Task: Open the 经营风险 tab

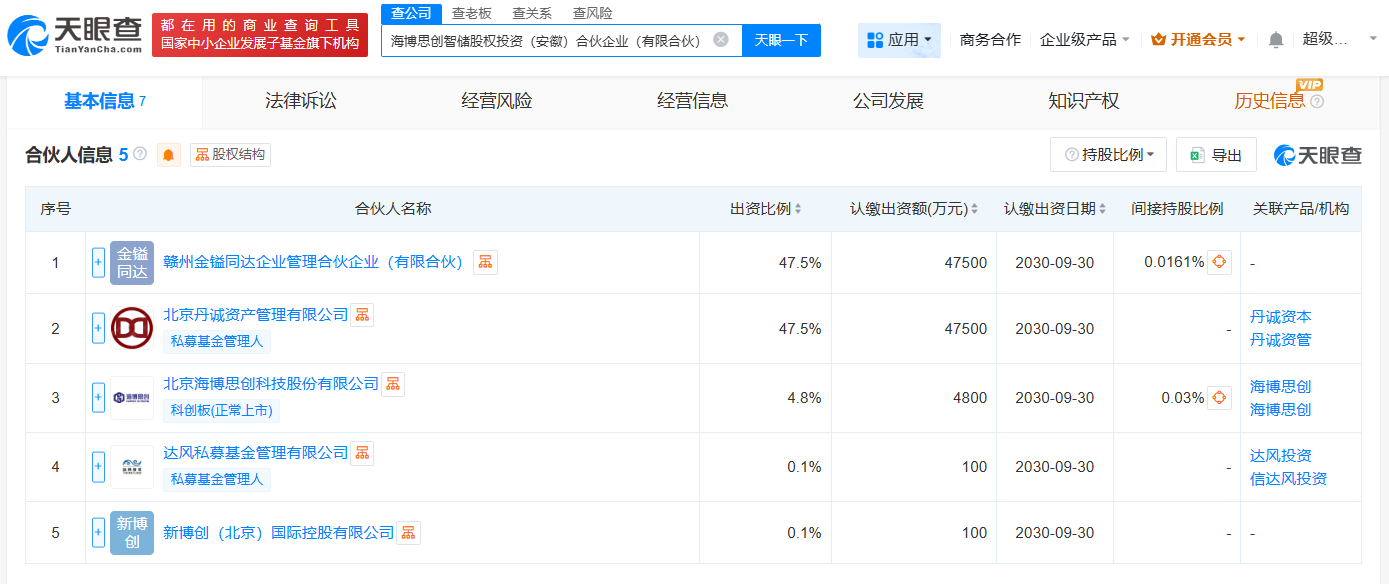Action: 496,101
